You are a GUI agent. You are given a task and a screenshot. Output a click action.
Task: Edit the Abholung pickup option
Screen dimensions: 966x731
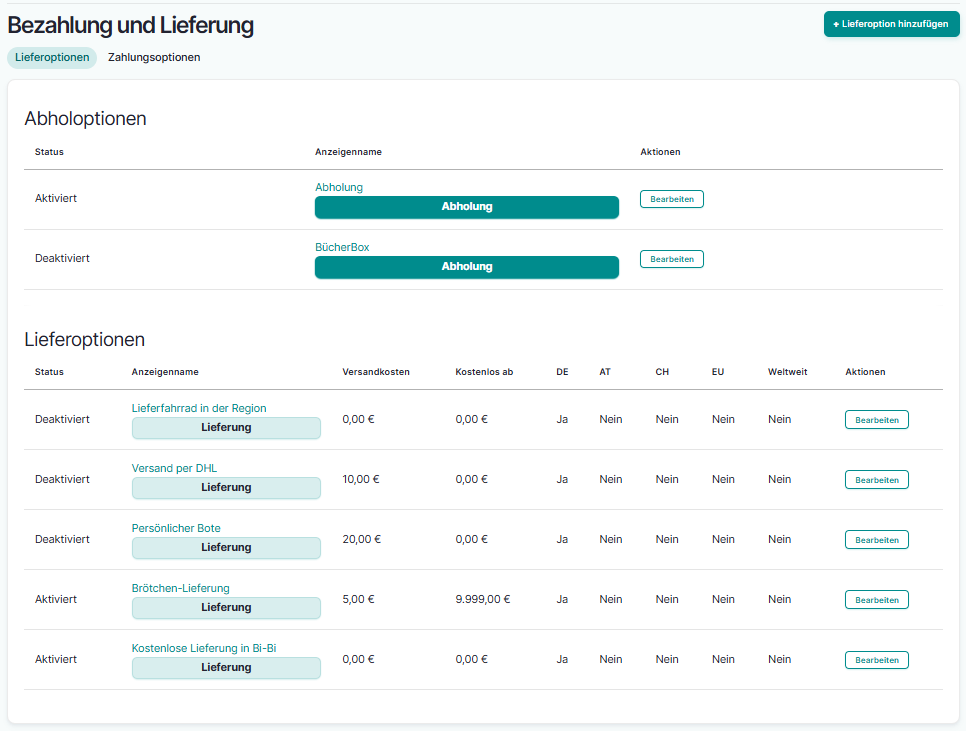pos(671,199)
